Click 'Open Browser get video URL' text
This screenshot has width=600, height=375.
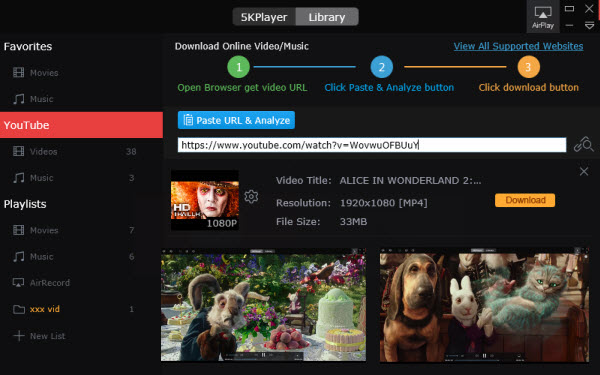(242, 88)
